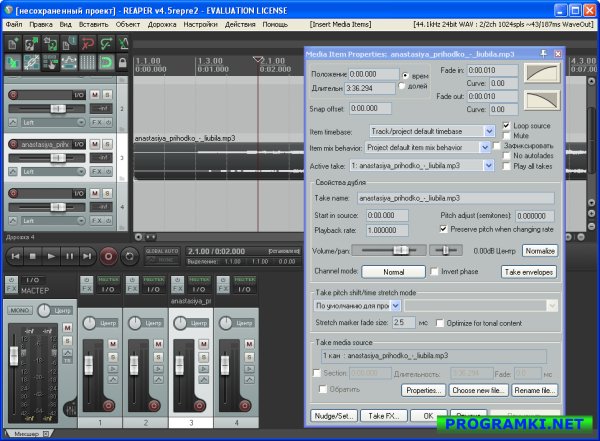This screenshot has width=600, height=441.
Task: Check the Mute item checkbox
Action: [506, 136]
